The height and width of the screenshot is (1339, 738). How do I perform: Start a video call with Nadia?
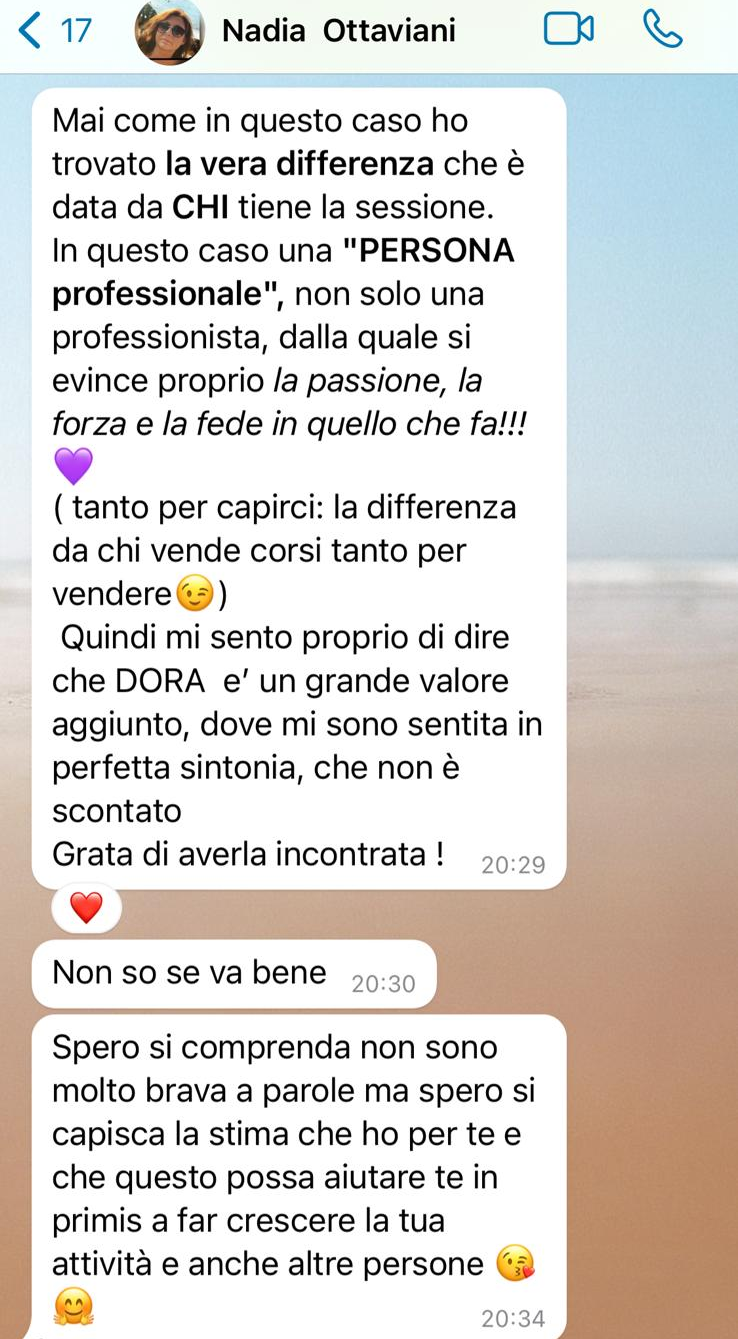pyautogui.click(x=568, y=30)
